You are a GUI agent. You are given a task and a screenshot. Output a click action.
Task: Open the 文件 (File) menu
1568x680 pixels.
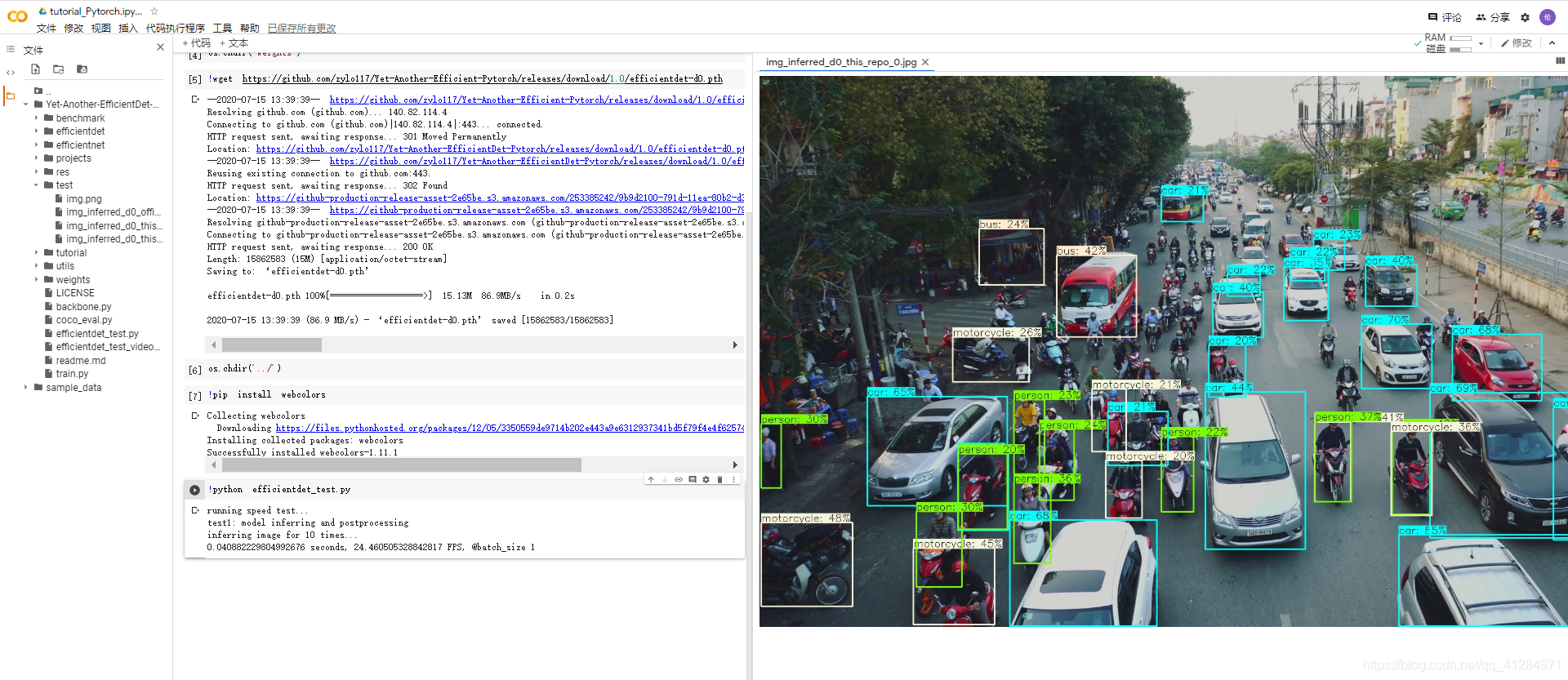pos(47,29)
